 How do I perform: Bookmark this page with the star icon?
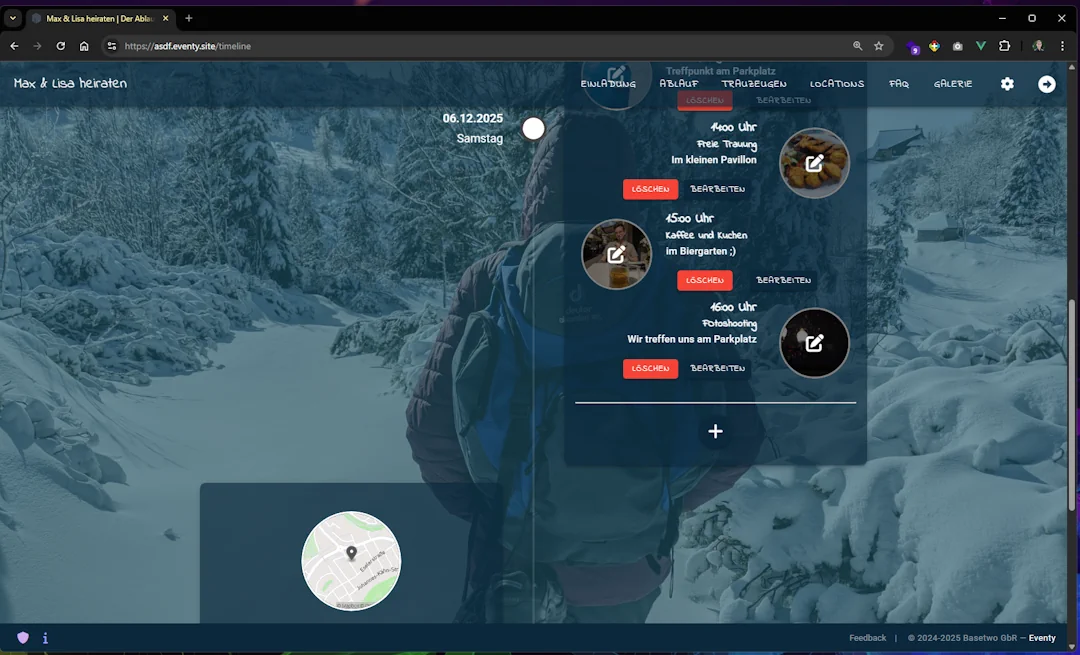879,46
